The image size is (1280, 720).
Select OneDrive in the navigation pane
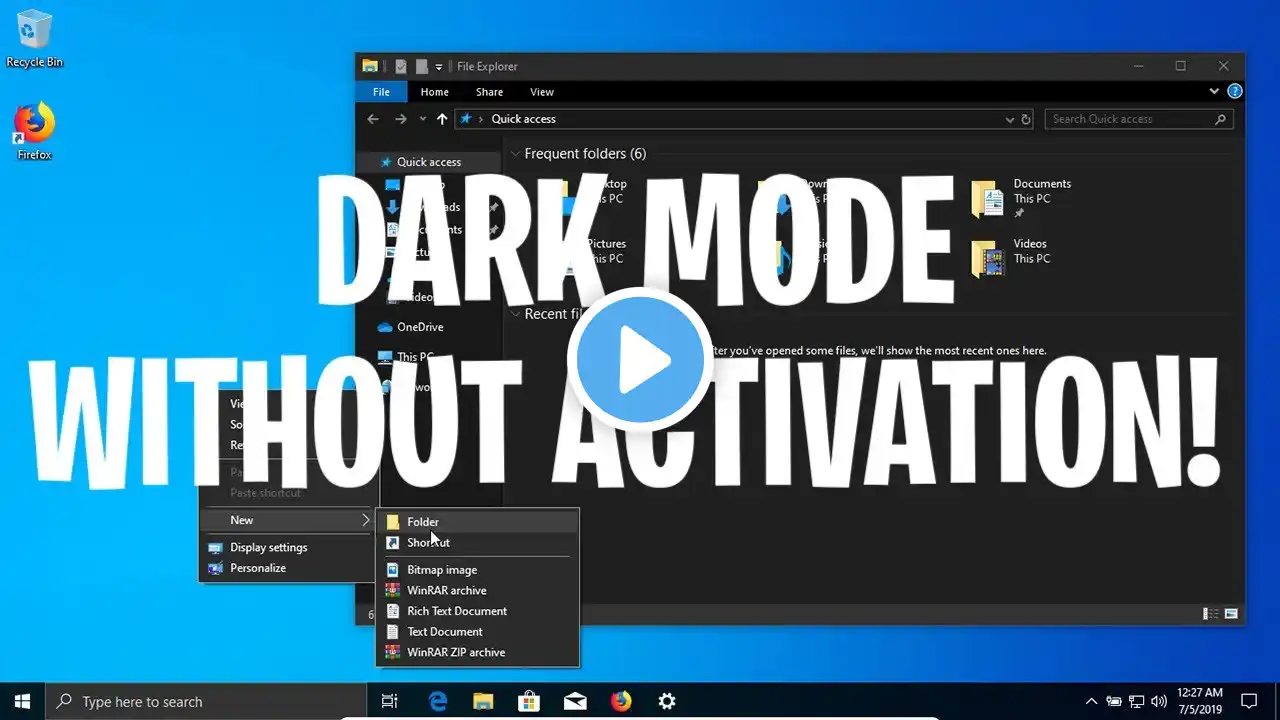coord(420,327)
